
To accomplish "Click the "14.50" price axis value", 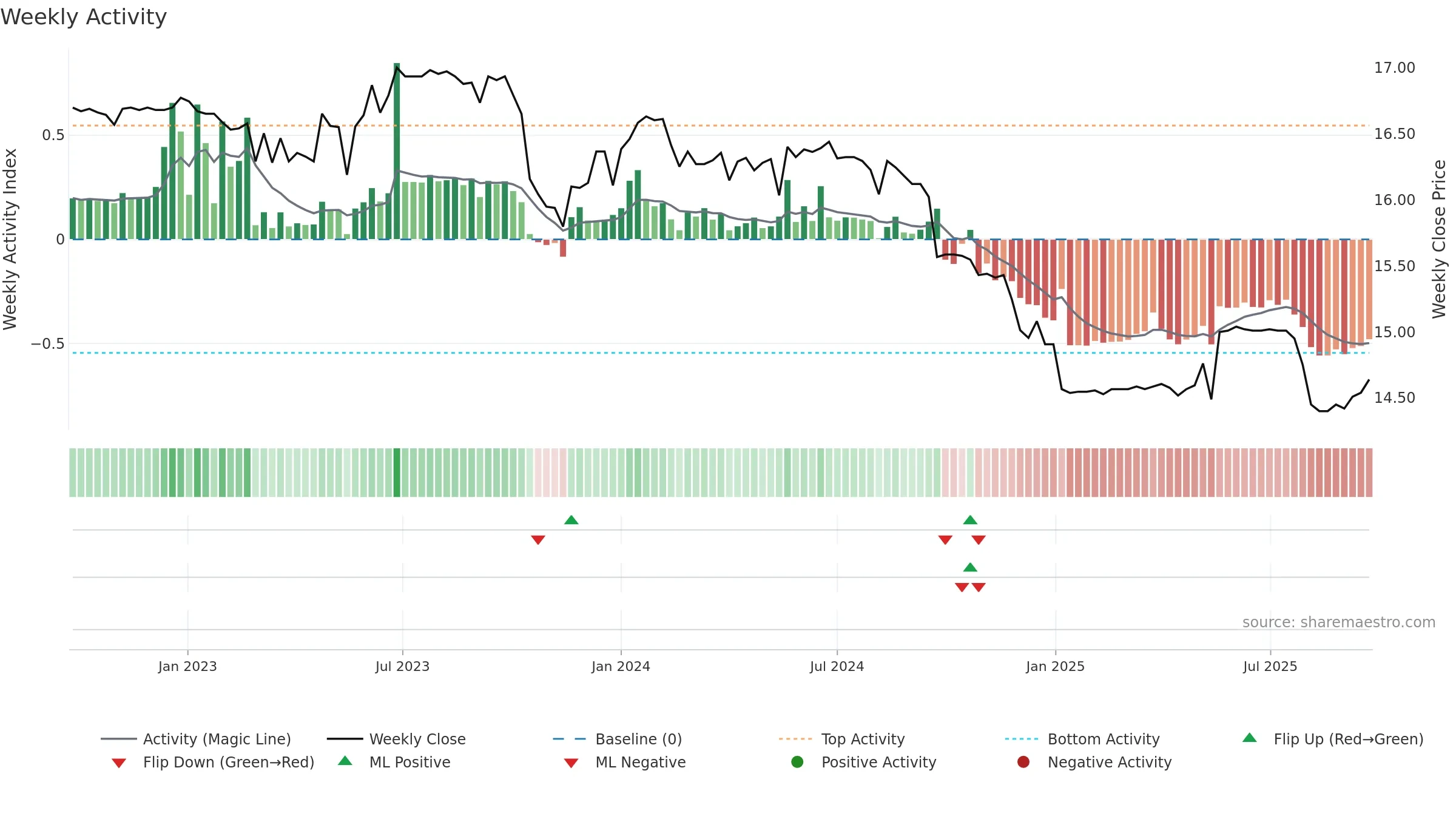I will 1394,398.
